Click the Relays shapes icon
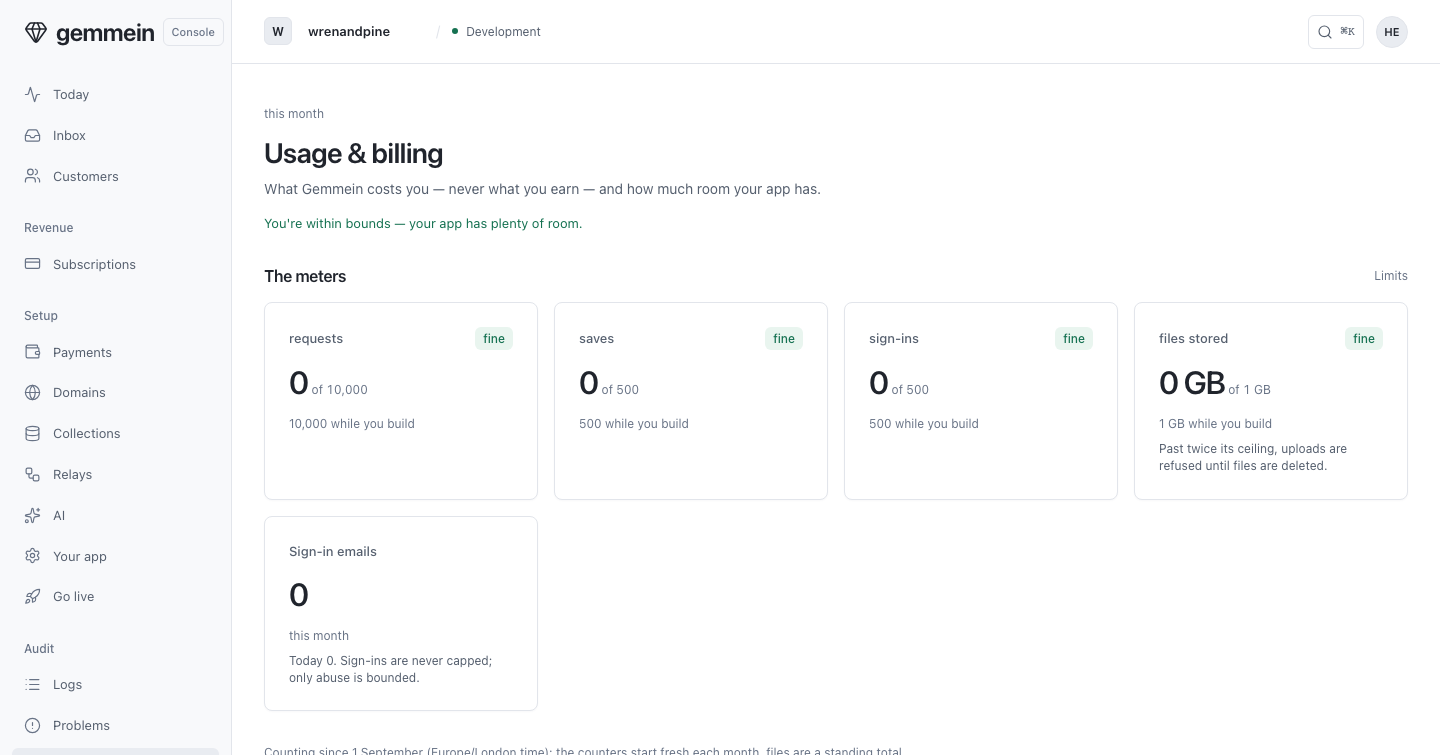The height and width of the screenshot is (755, 1440). [33, 474]
